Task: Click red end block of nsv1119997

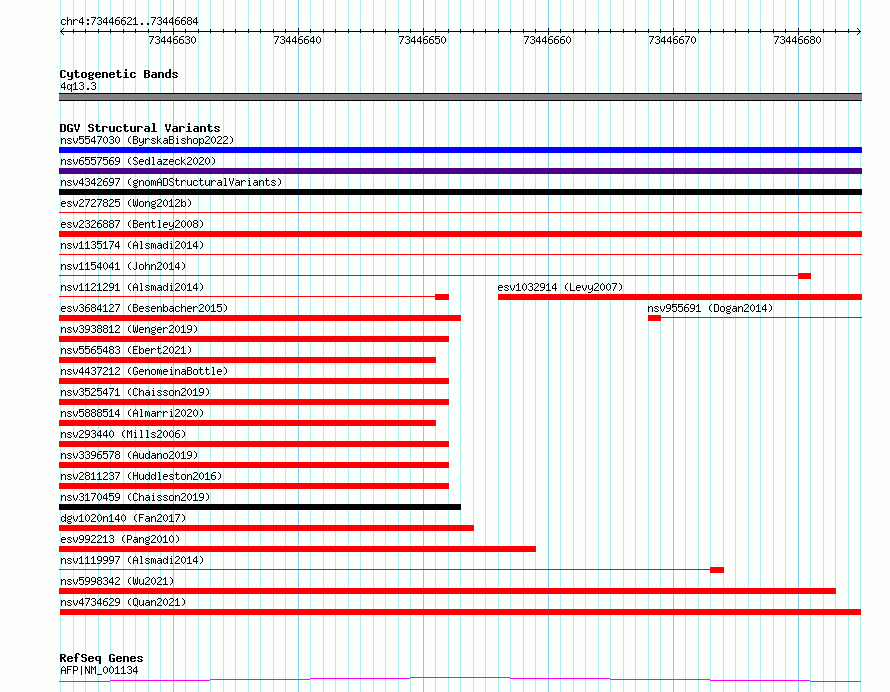Action: (x=717, y=570)
